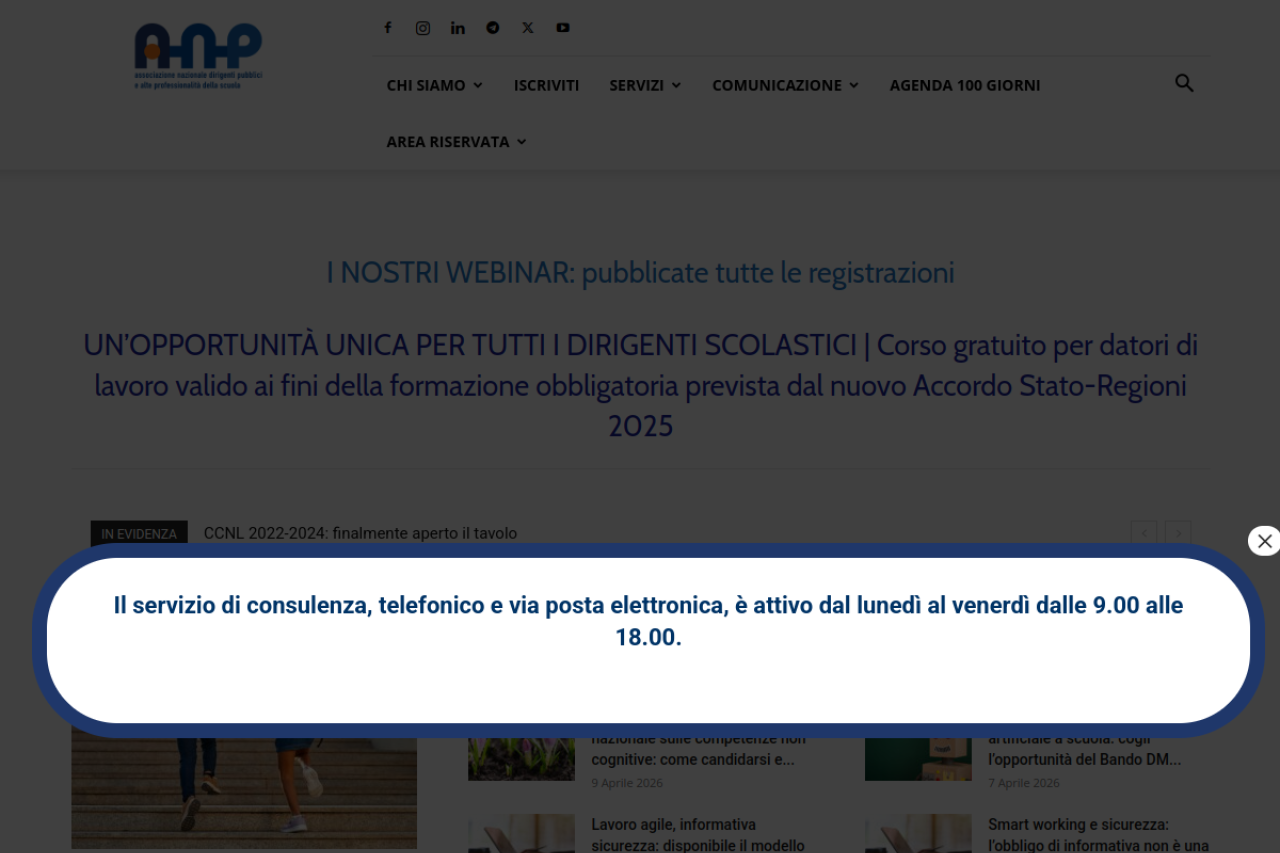Open the AGENDA 100 GIORNI menu item
This screenshot has height=853, width=1280.
[964, 85]
